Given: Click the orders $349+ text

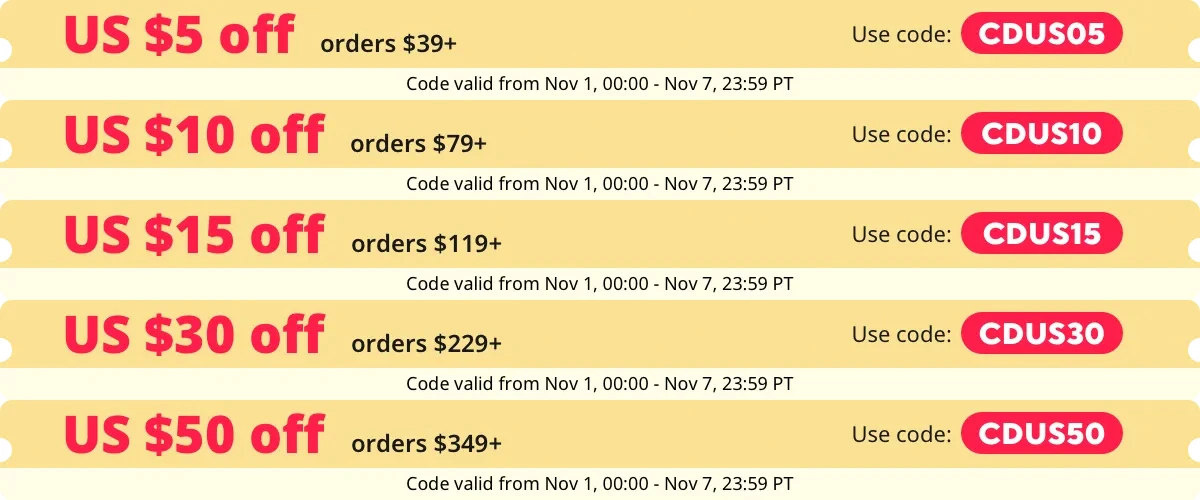Looking at the screenshot, I should 427,443.
